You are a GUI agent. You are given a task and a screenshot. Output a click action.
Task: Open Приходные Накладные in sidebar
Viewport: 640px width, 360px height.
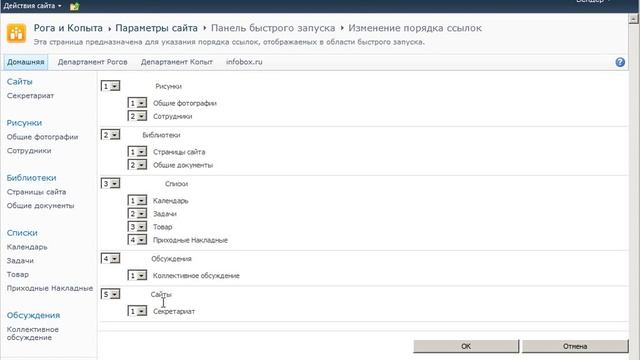(50, 288)
